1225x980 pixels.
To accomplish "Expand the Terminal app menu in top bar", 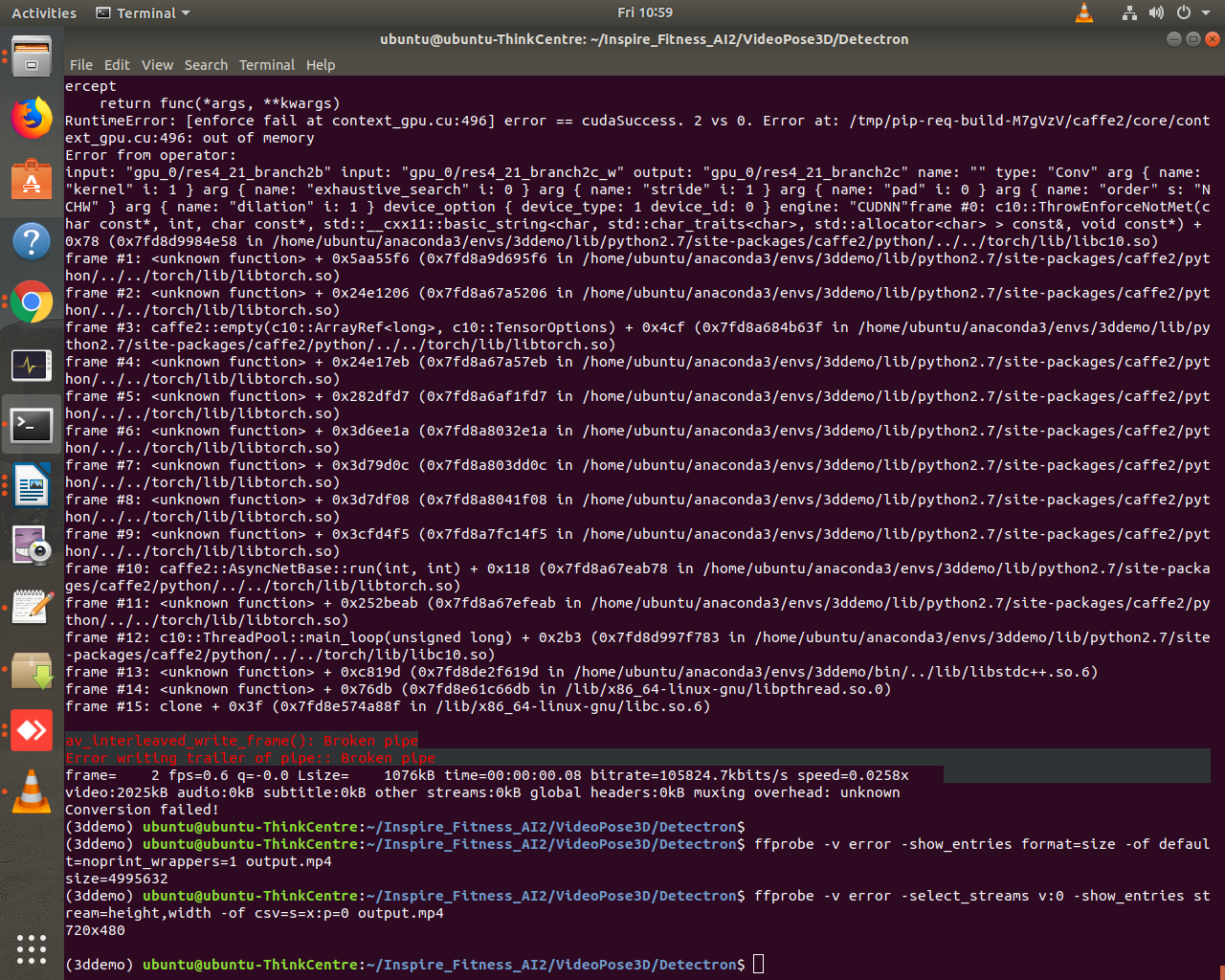I will [x=144, y=12].
